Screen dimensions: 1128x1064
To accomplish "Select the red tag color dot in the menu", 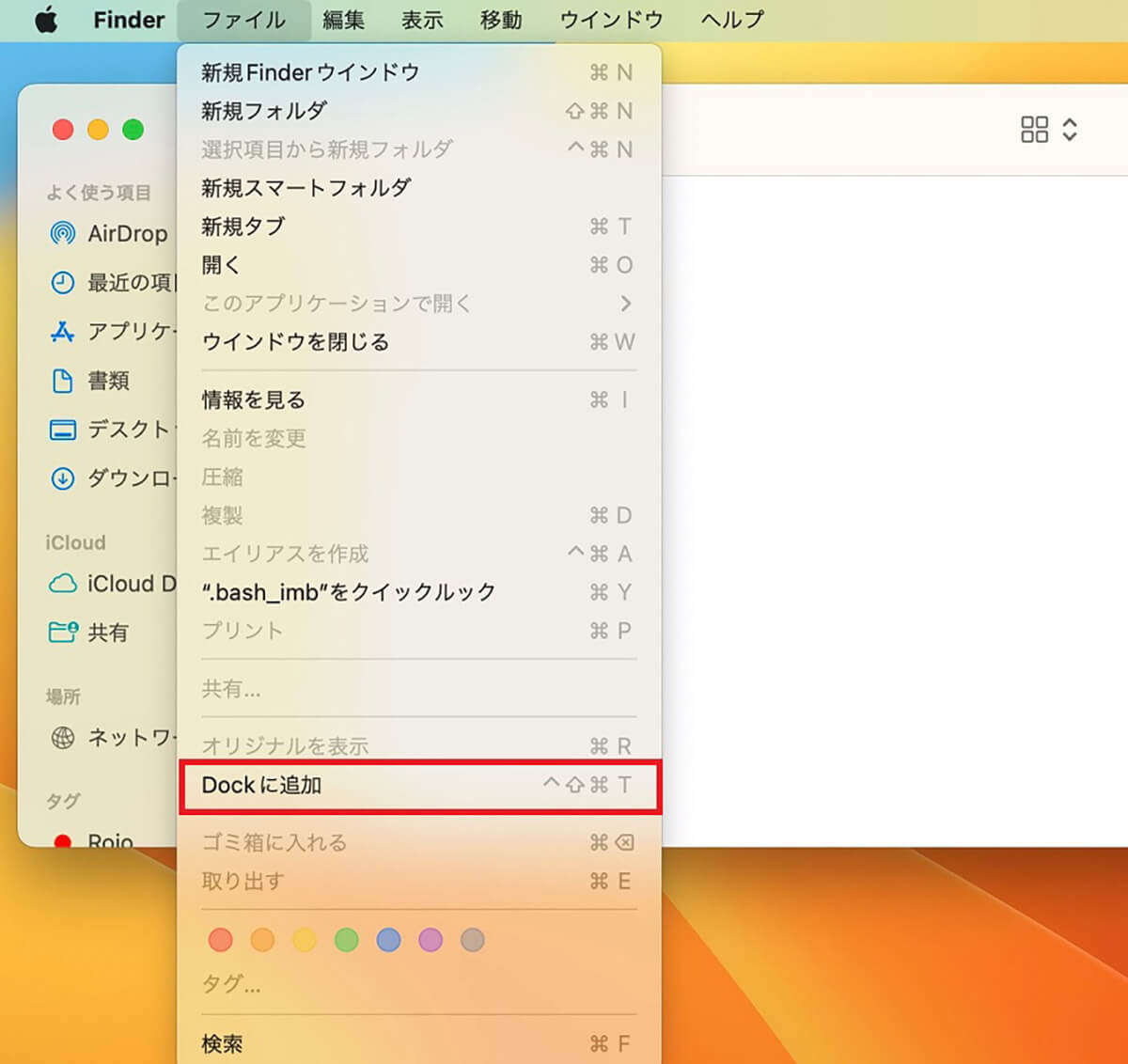I will tap(220, 940).
